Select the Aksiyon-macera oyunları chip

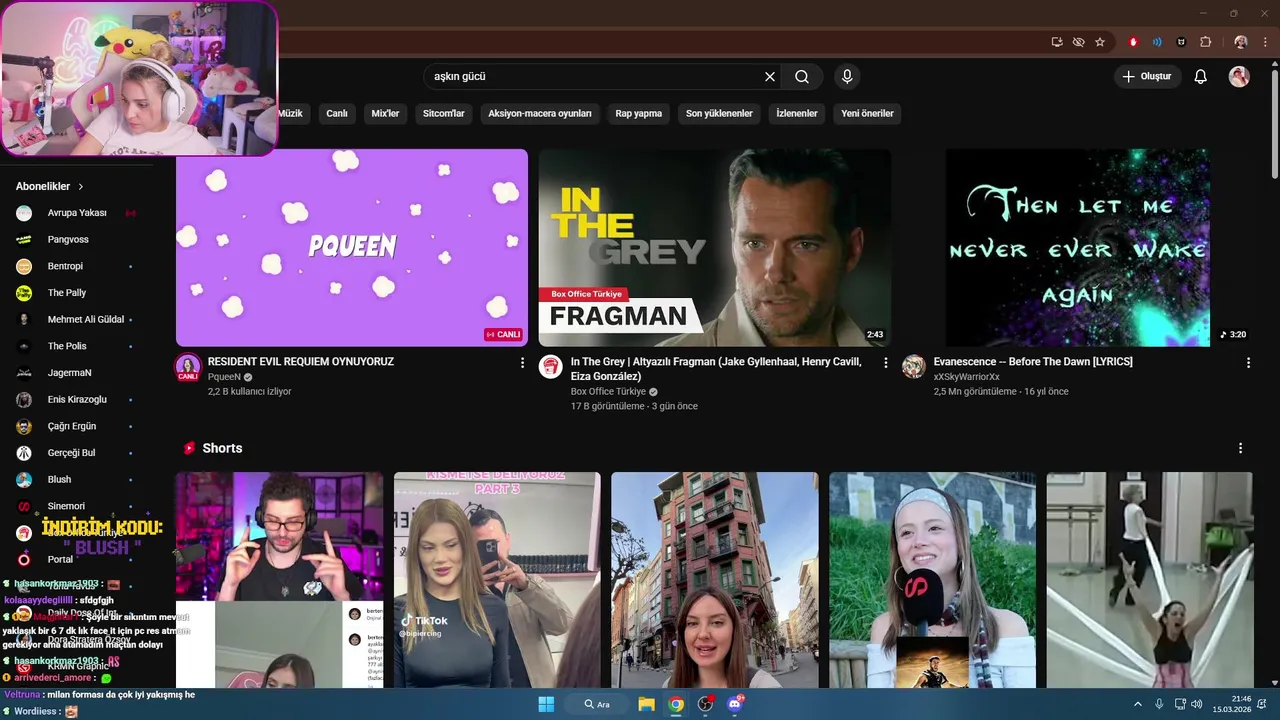point(540,113)
